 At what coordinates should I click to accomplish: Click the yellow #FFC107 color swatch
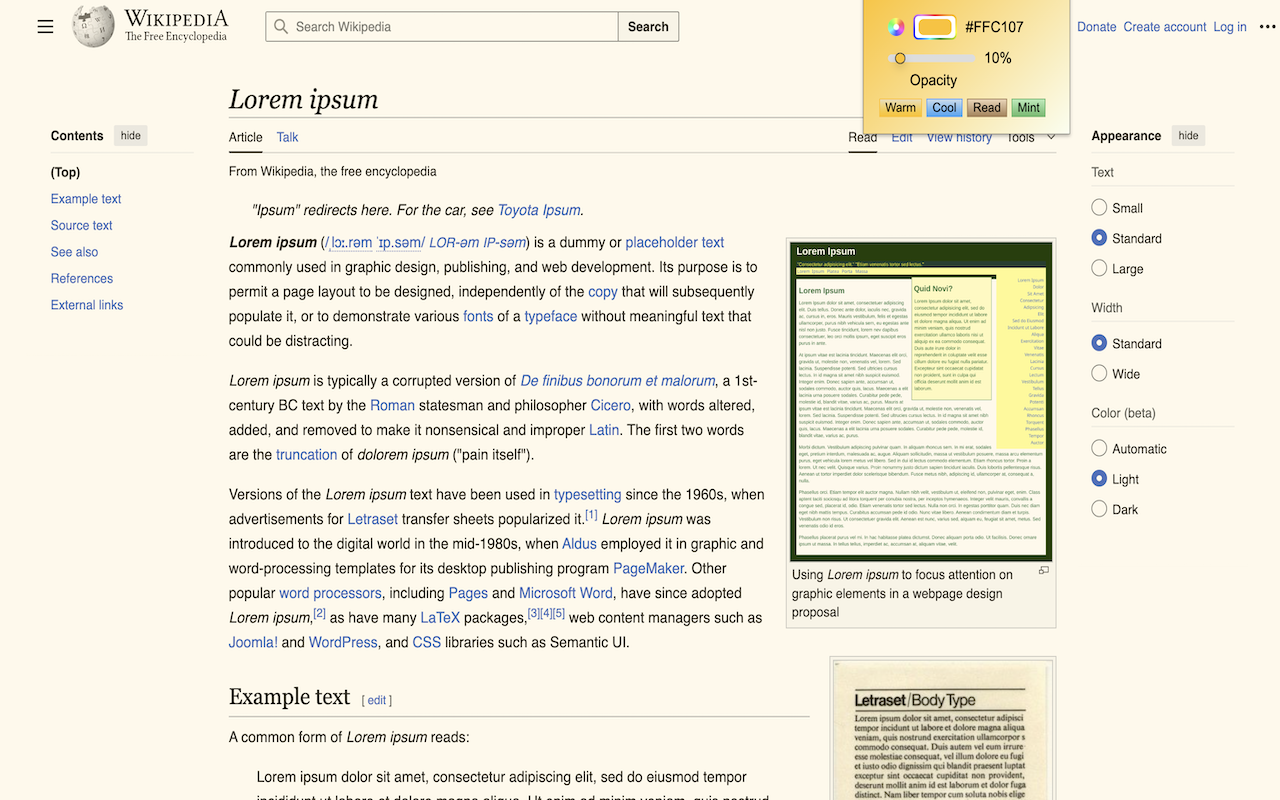[935, 27]
